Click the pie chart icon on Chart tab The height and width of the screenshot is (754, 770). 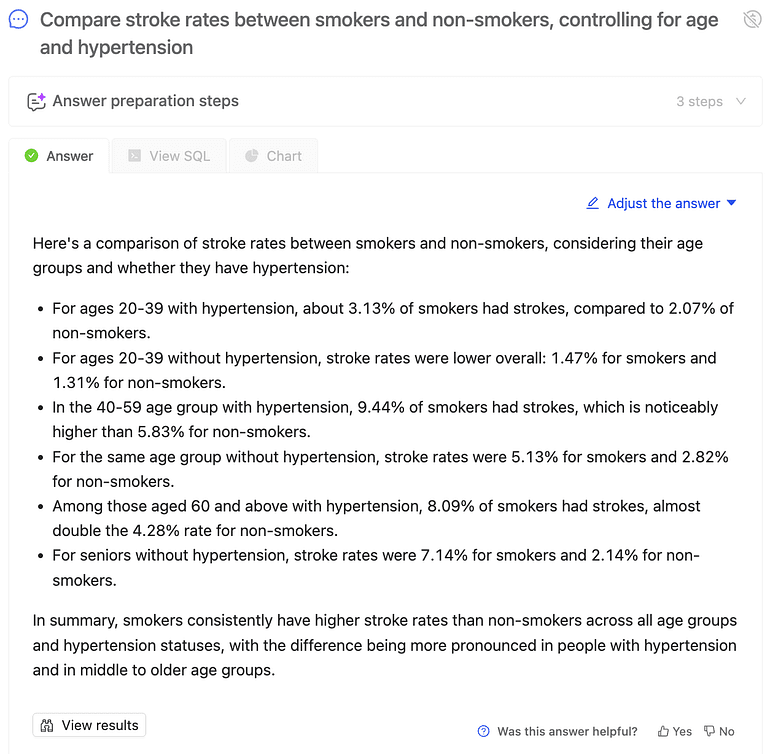[x=252, y=156]
